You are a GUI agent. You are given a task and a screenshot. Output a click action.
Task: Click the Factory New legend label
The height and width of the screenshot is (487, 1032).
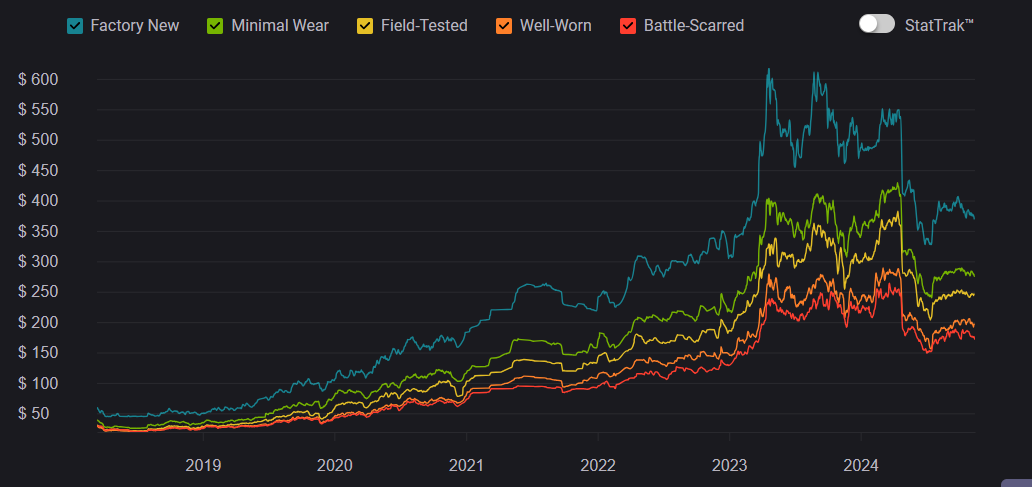(135, 25)
